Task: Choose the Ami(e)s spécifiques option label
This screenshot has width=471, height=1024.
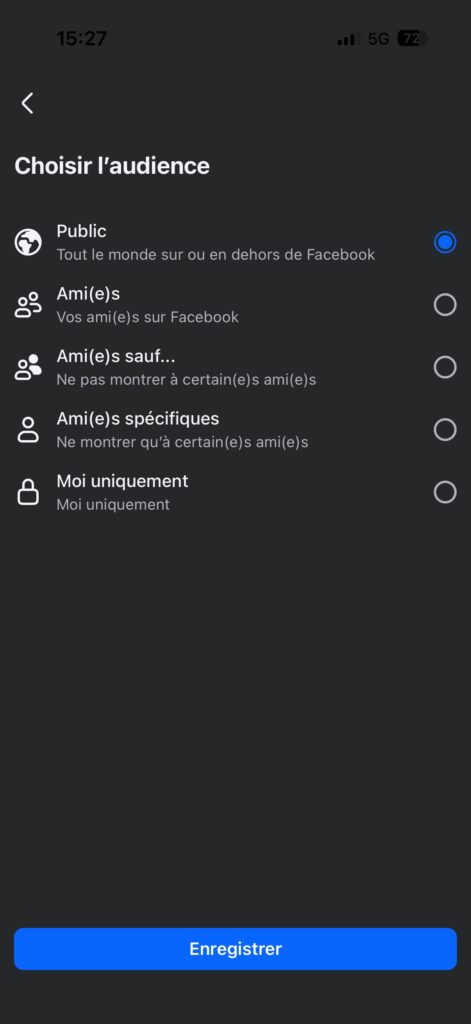Action: coord(138,419)
